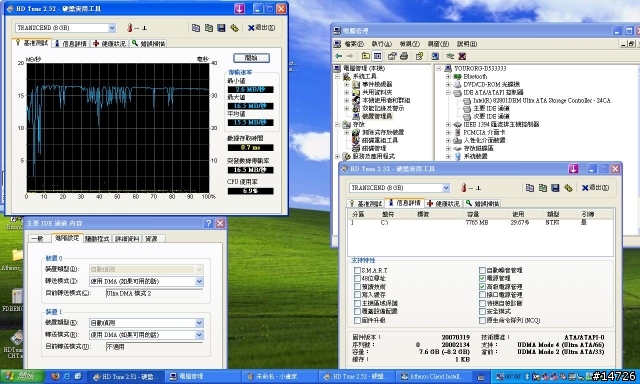Open Device 1 transfer mode DMA dropdown
The height and width of the screenshot is (384, 640).
pos(199,335)
